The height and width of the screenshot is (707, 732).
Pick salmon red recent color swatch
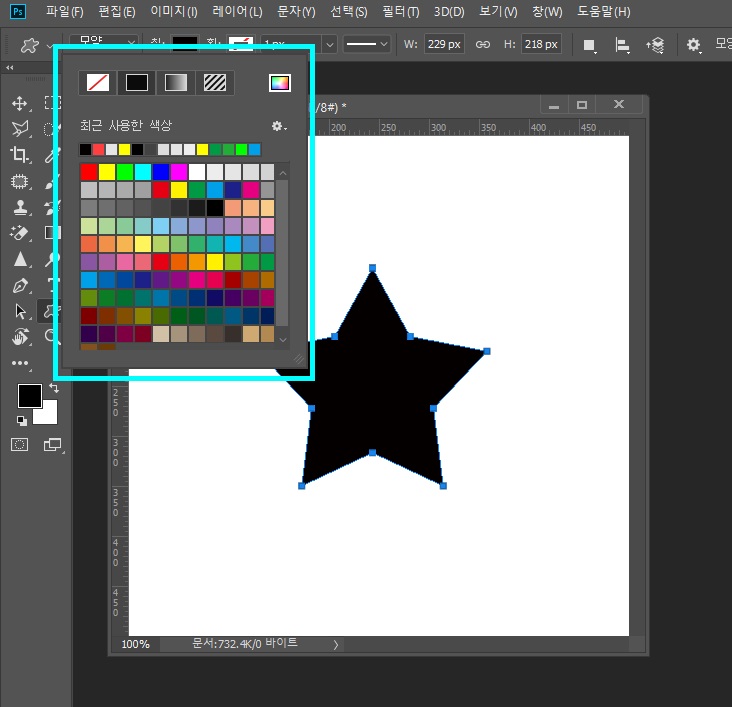99,149
